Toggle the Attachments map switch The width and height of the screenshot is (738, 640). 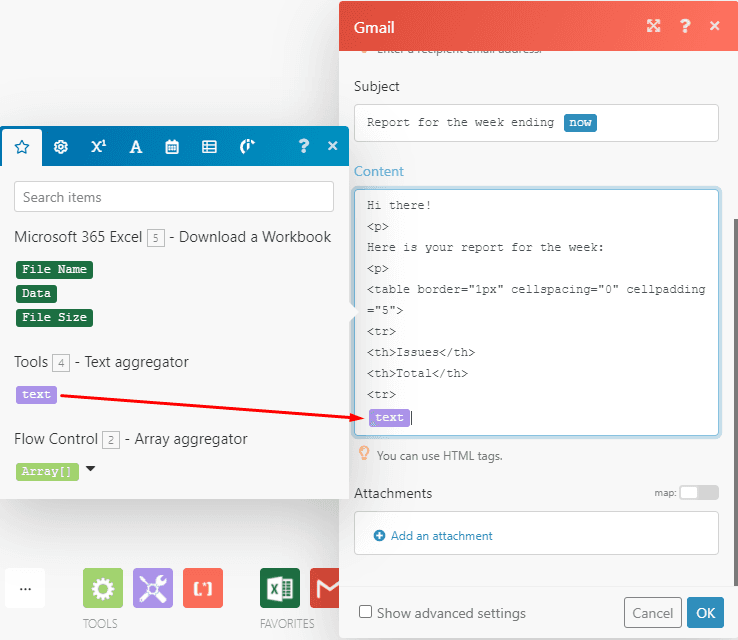[x=698, y=493]
